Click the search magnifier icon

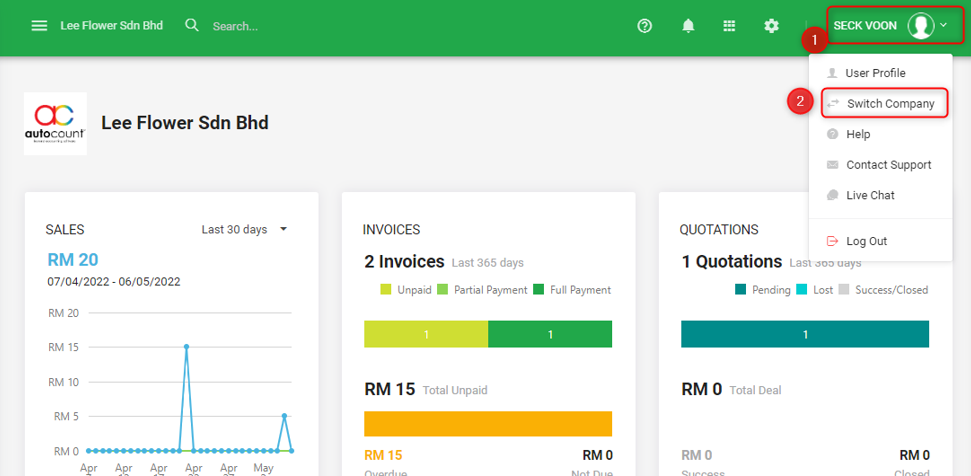[192, 25]
